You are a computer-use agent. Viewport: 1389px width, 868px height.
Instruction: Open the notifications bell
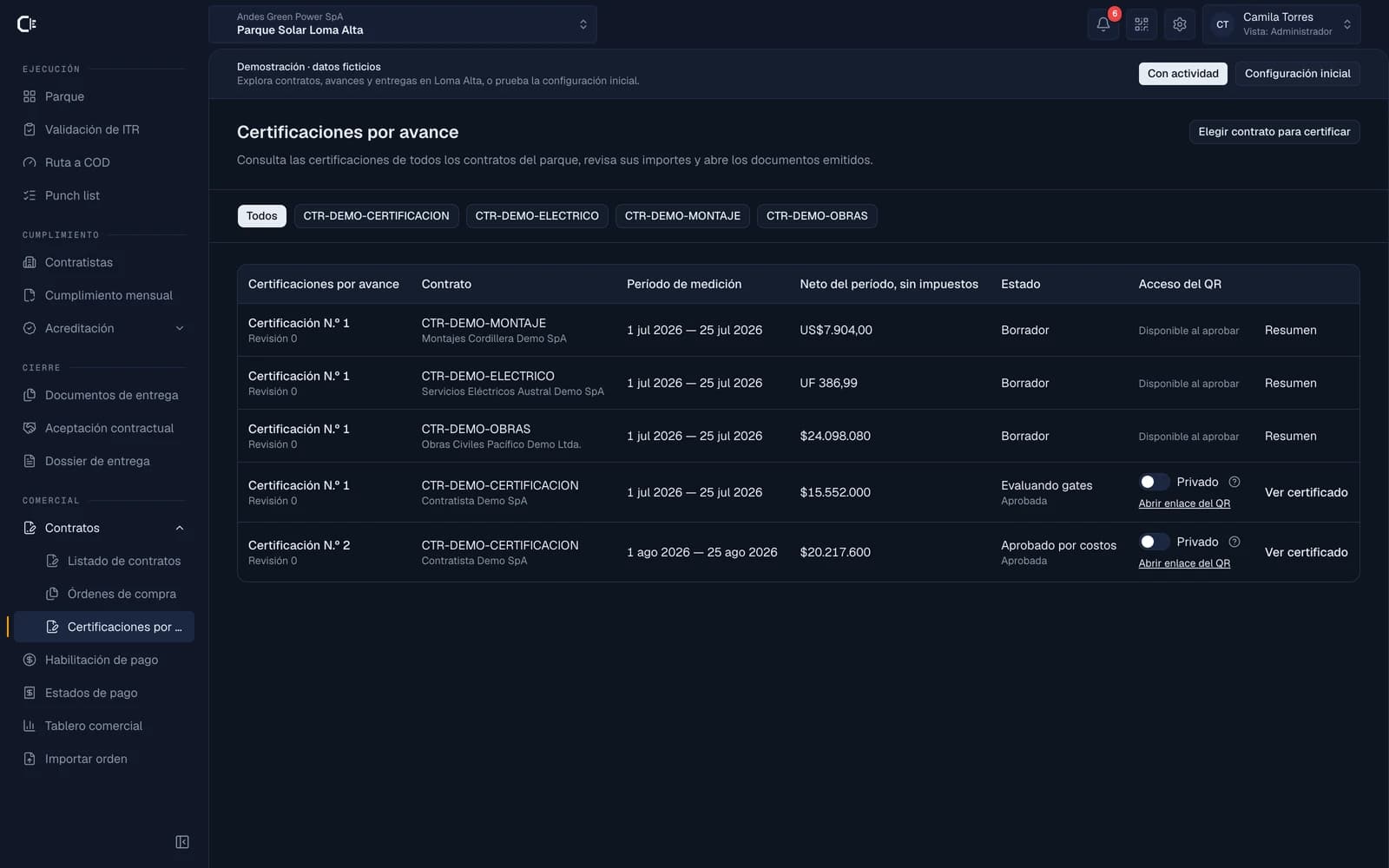tap(1103, 24)
